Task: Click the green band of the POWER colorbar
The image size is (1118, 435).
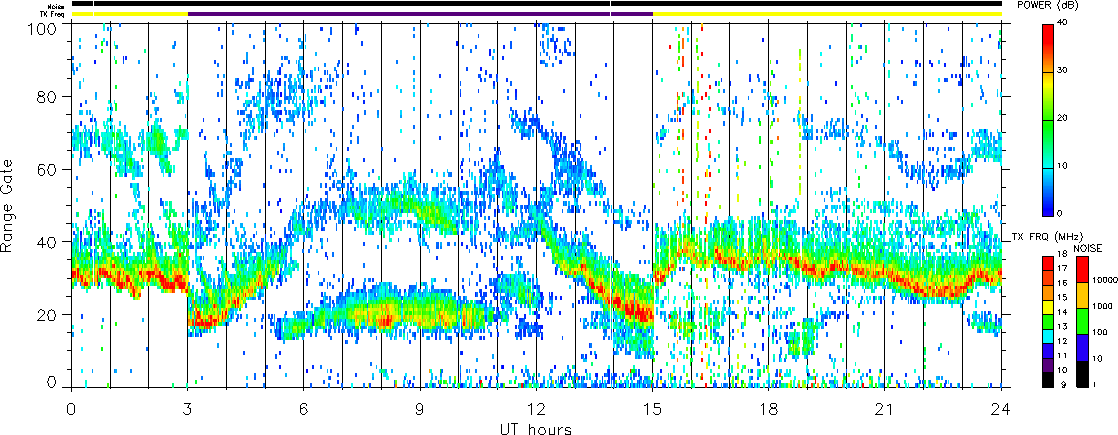Action: pos(1048,128)
